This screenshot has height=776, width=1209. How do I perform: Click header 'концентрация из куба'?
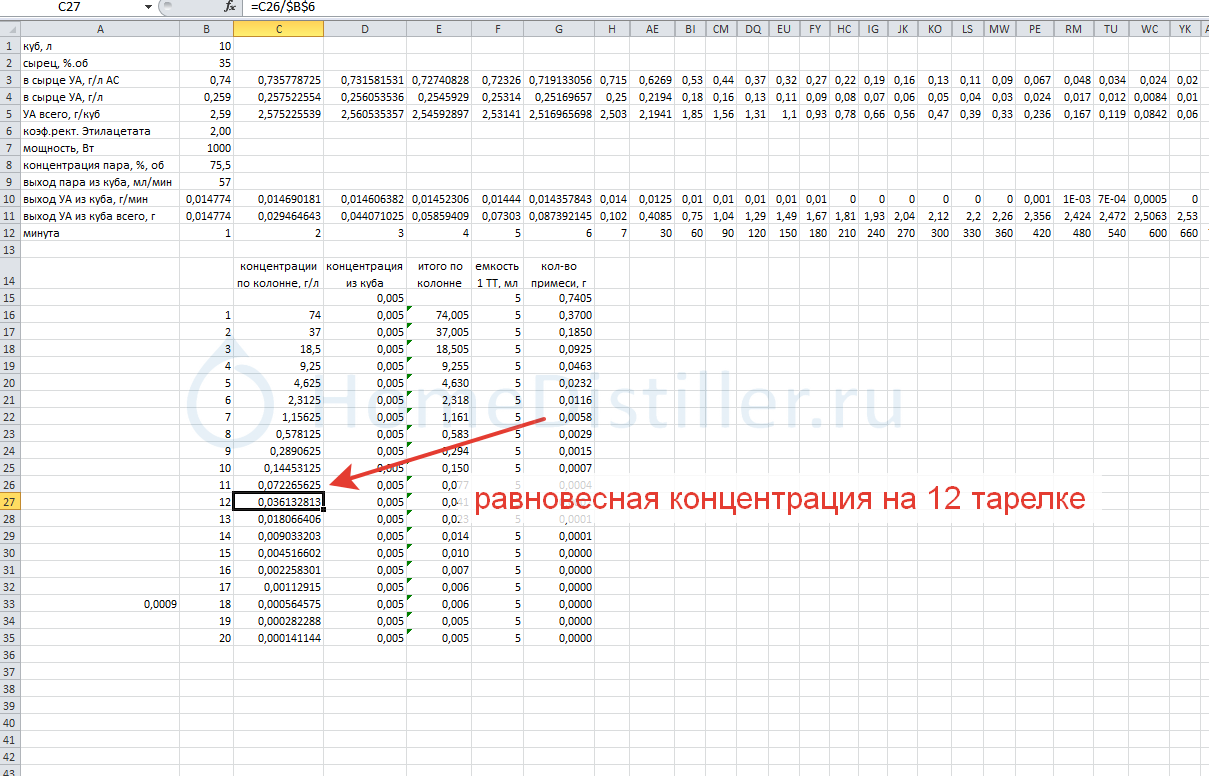click(364, 274)
